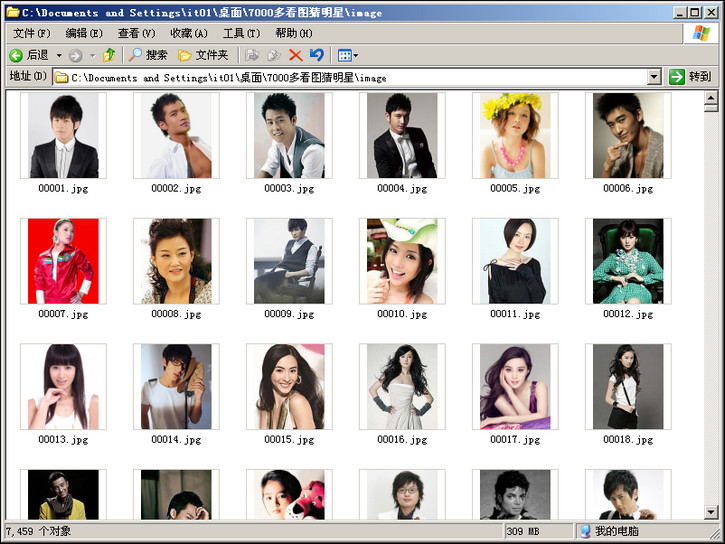Click the 309 MB status entry
The width and height of the screenshot is (725, 544).
tap(523, 532)
